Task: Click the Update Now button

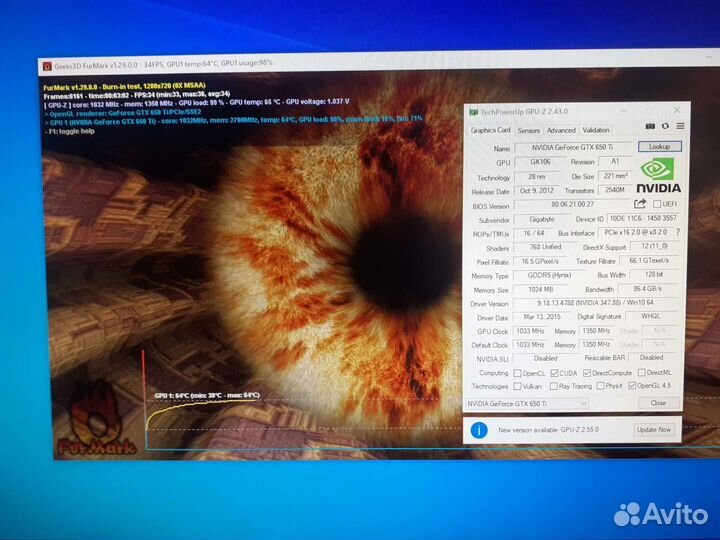Action: click(x=654, y=430)
